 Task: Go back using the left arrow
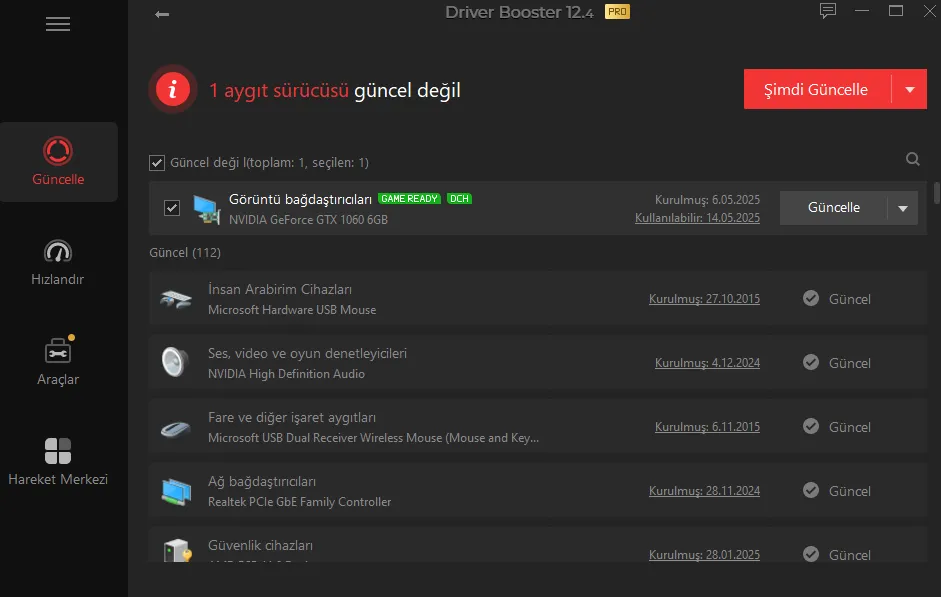tap(161, 14)
